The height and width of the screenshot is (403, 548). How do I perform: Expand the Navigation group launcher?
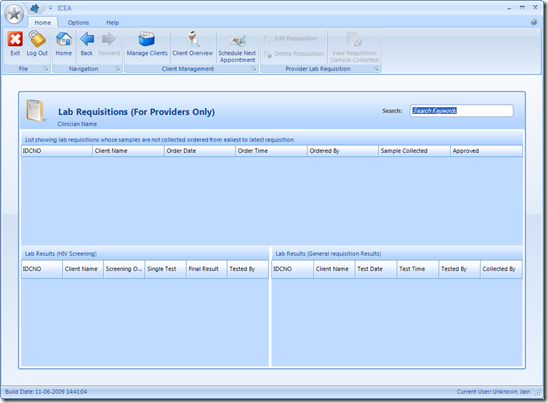click(117, 69)
